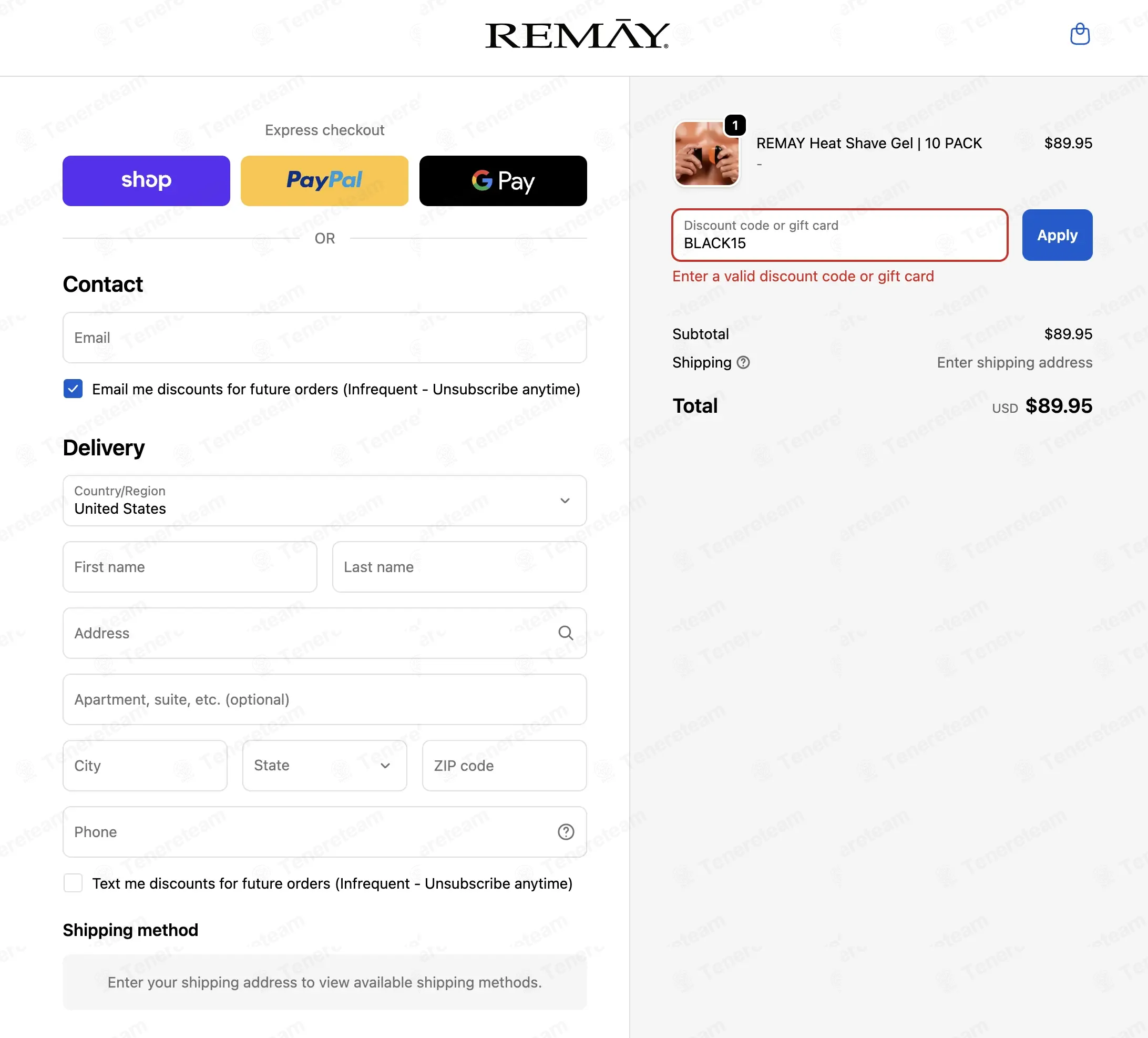The height and width of the screenshot is (1038, 1148).
Task: Click the phone field help icon
Action: [566, 832]
